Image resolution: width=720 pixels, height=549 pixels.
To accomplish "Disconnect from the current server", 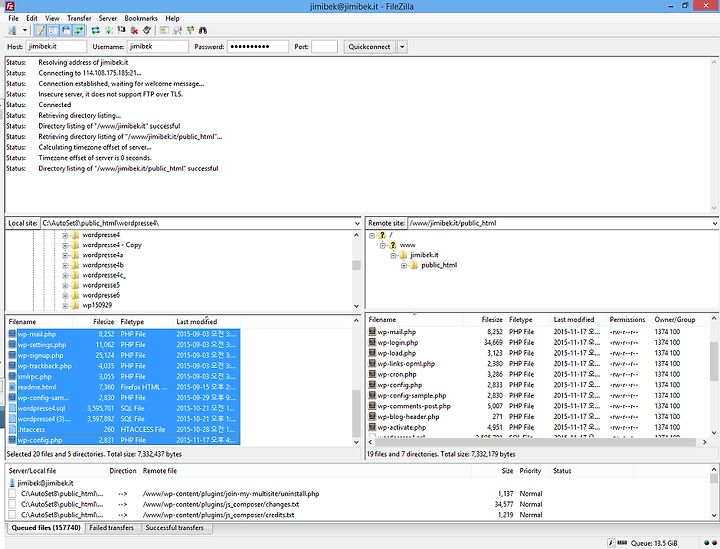I will tap(134, 30).
